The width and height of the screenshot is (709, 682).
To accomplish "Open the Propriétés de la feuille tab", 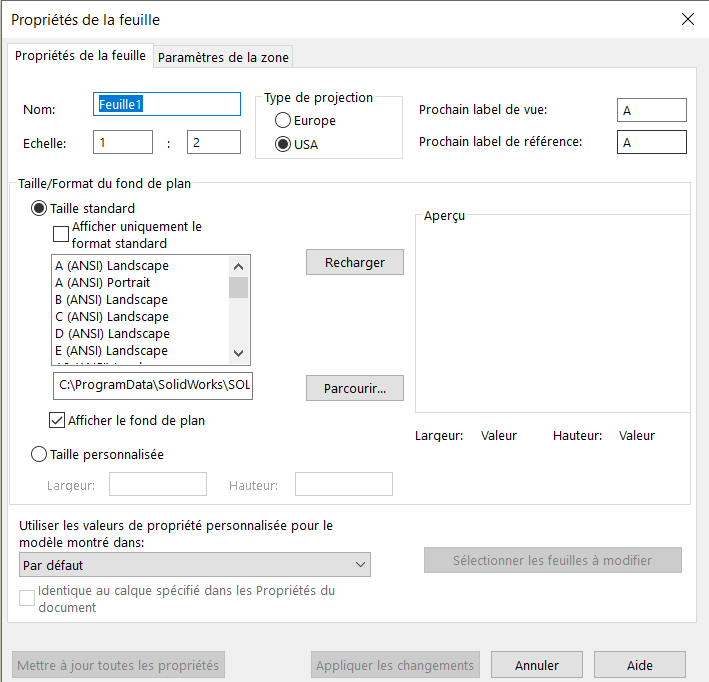I will click(x=80, y=56).
